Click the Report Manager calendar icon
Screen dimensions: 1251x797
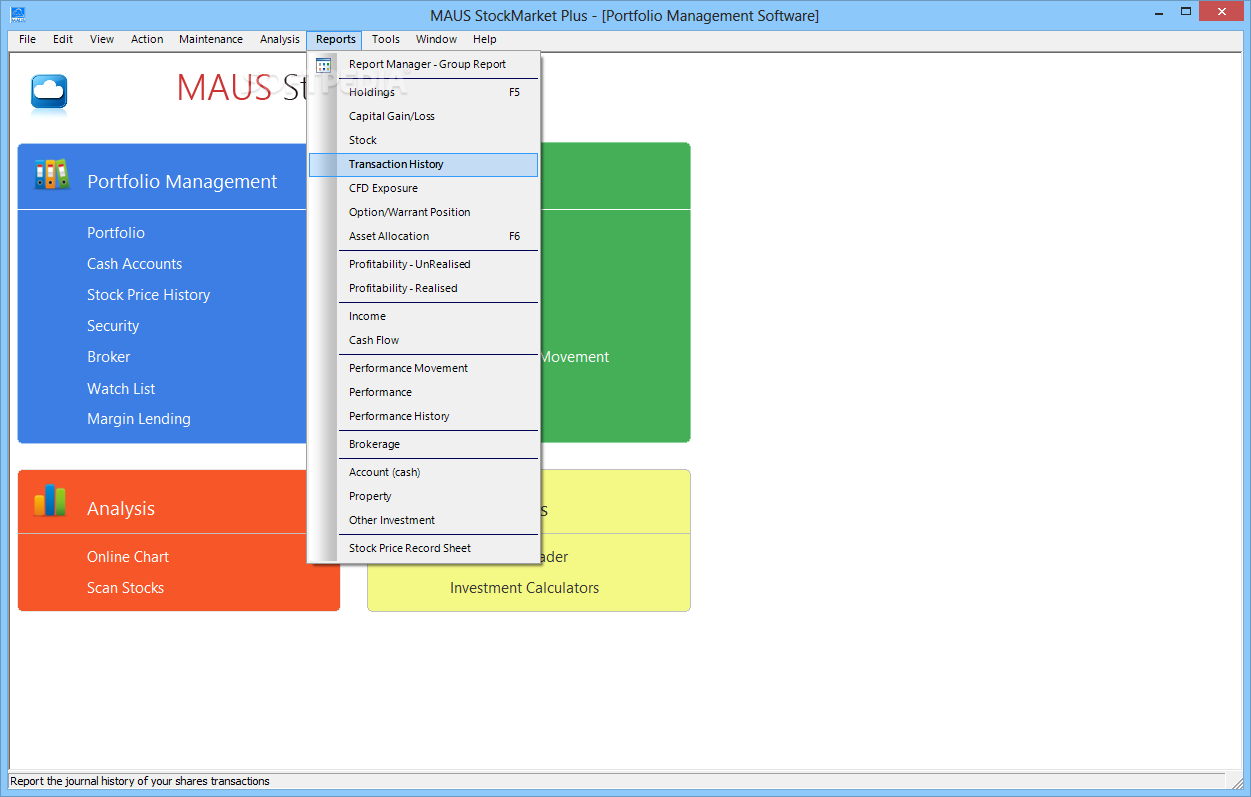click(323, 65)
